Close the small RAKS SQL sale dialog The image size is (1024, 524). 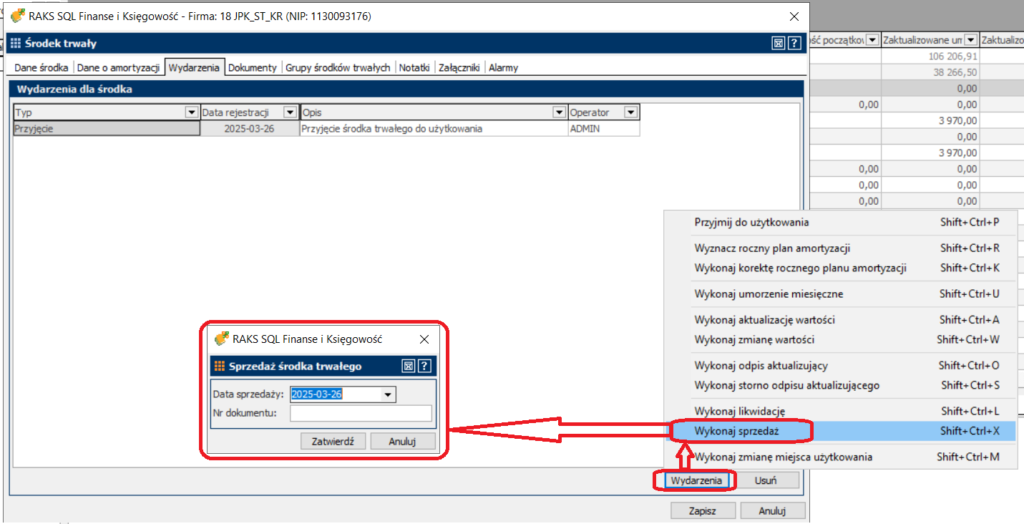point(424,339)
